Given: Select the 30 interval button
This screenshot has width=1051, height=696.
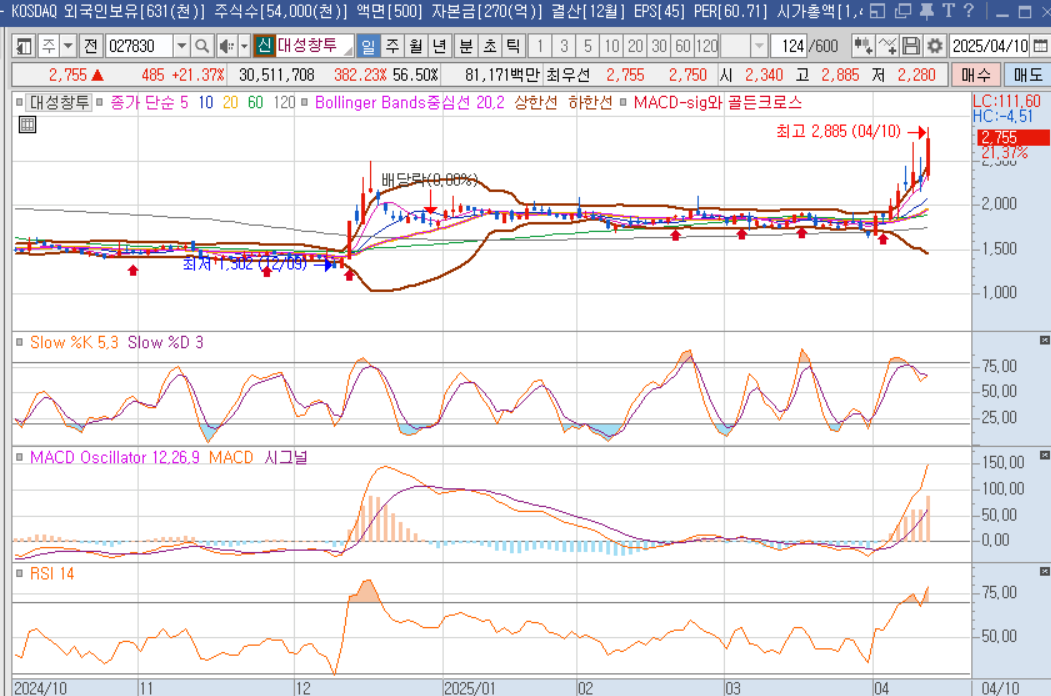Looking at the screenshot, I should click(x=660, y=46).
